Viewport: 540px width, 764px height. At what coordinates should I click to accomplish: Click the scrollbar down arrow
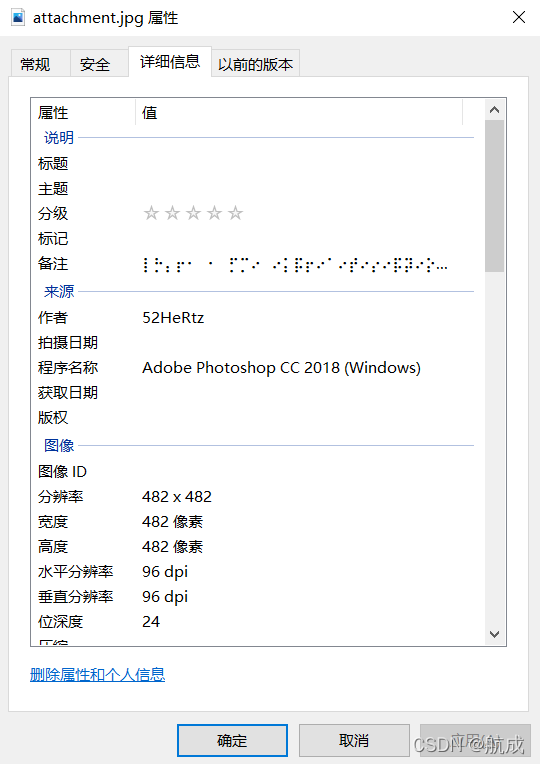point(494,634)
